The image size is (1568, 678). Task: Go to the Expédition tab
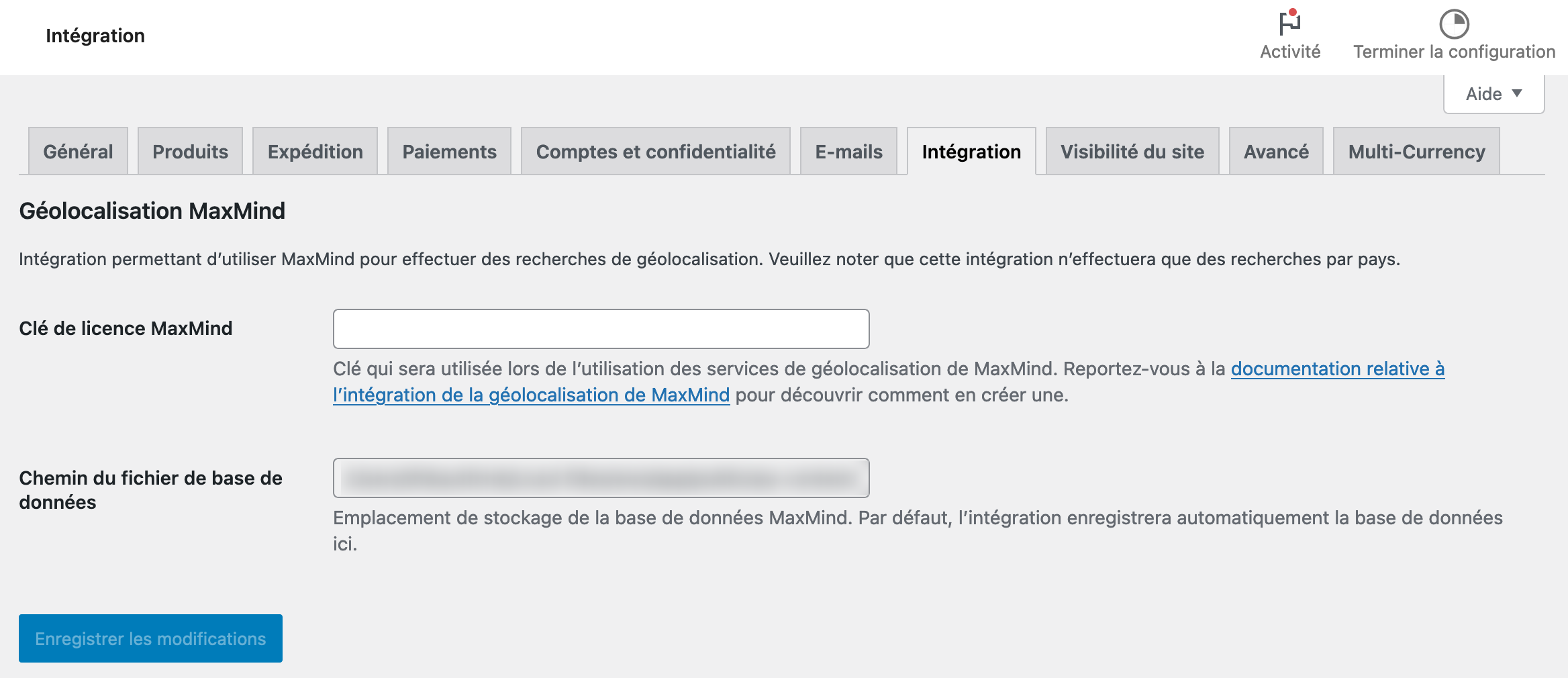coord(315,152)
